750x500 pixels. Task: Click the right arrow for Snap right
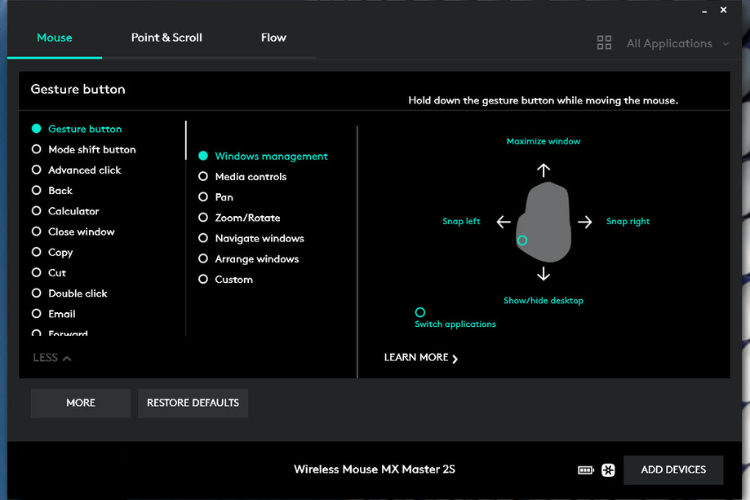click(x=585, y=222)
